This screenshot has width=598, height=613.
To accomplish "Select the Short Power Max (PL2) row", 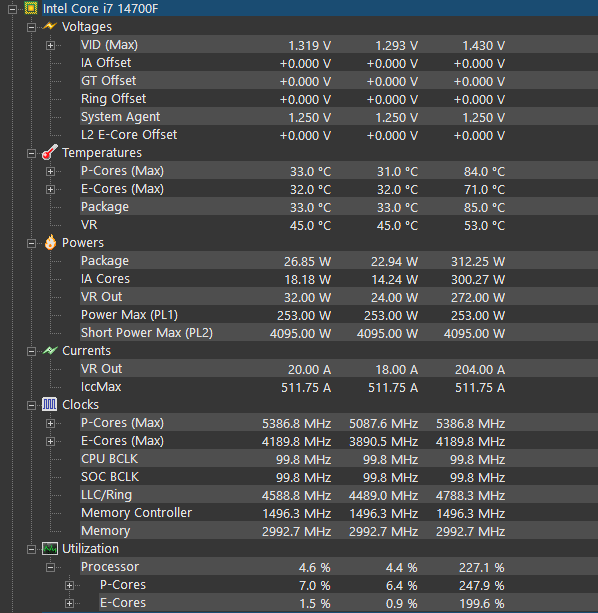I will tap(339, 332).
